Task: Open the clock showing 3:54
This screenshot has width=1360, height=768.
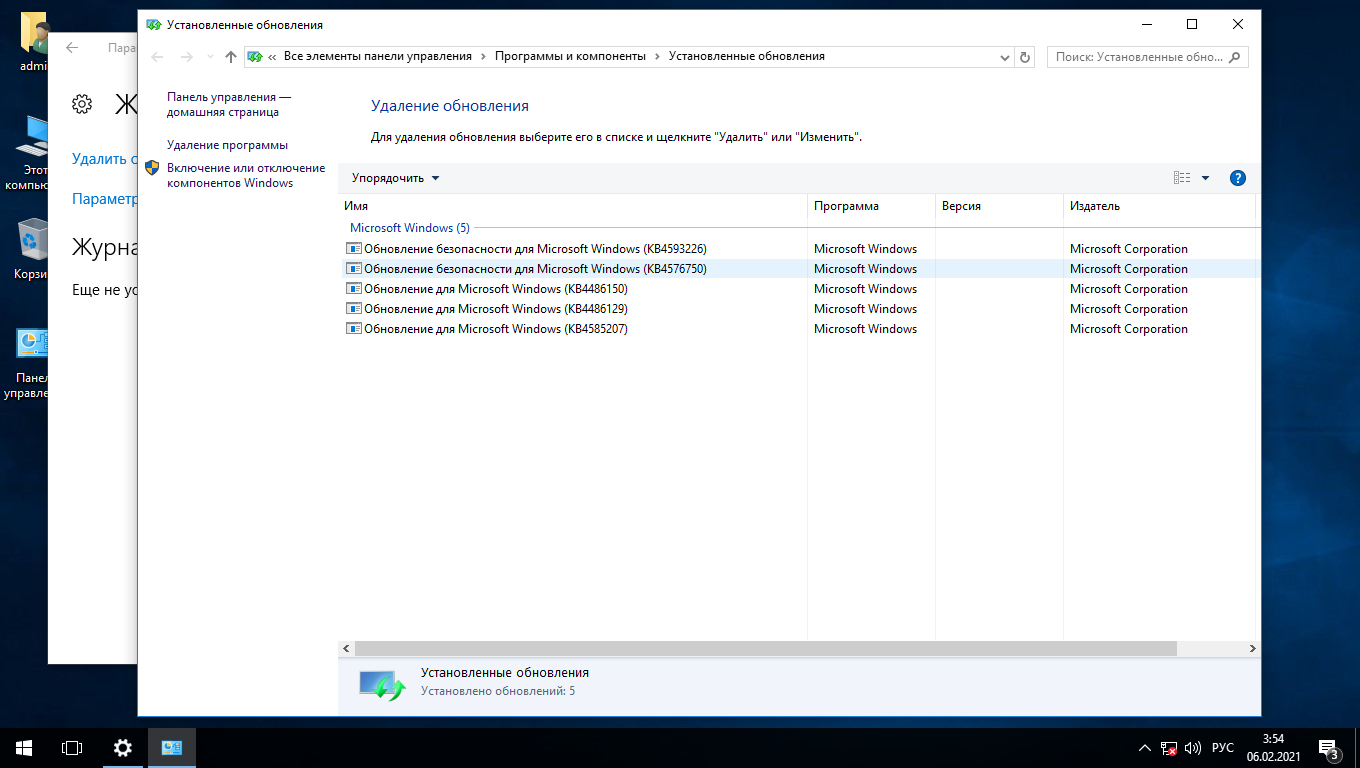Action: tap(1272, 748)
